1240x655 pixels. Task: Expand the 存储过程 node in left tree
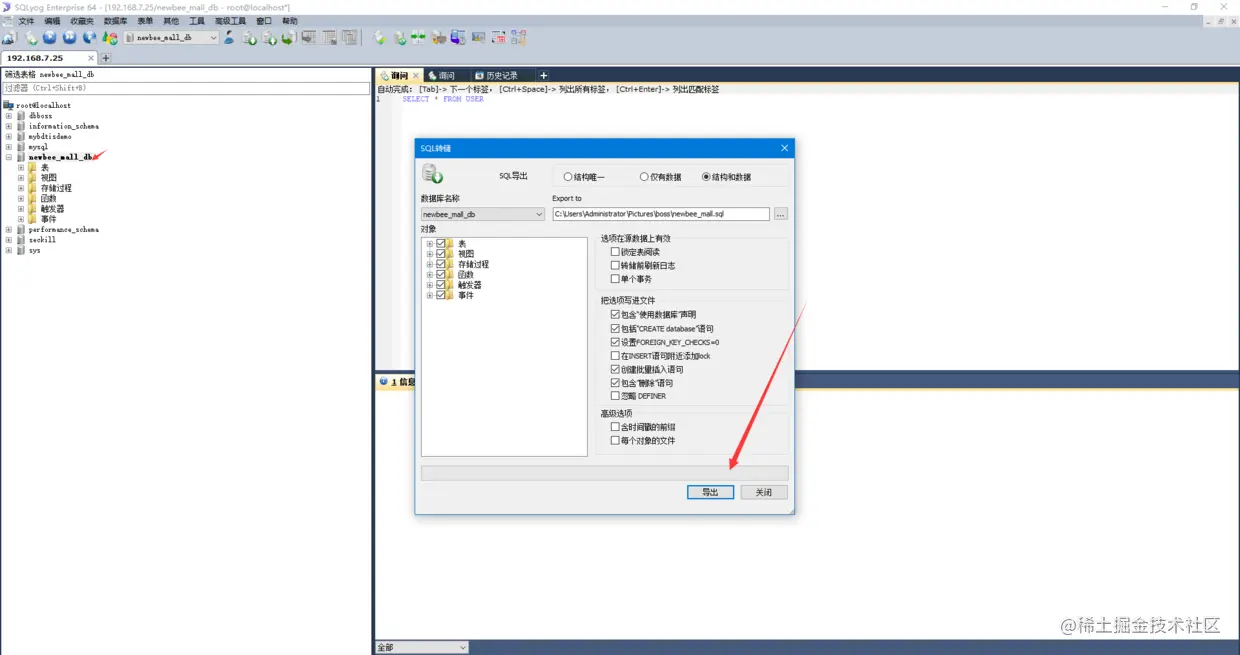pos(21,188)
